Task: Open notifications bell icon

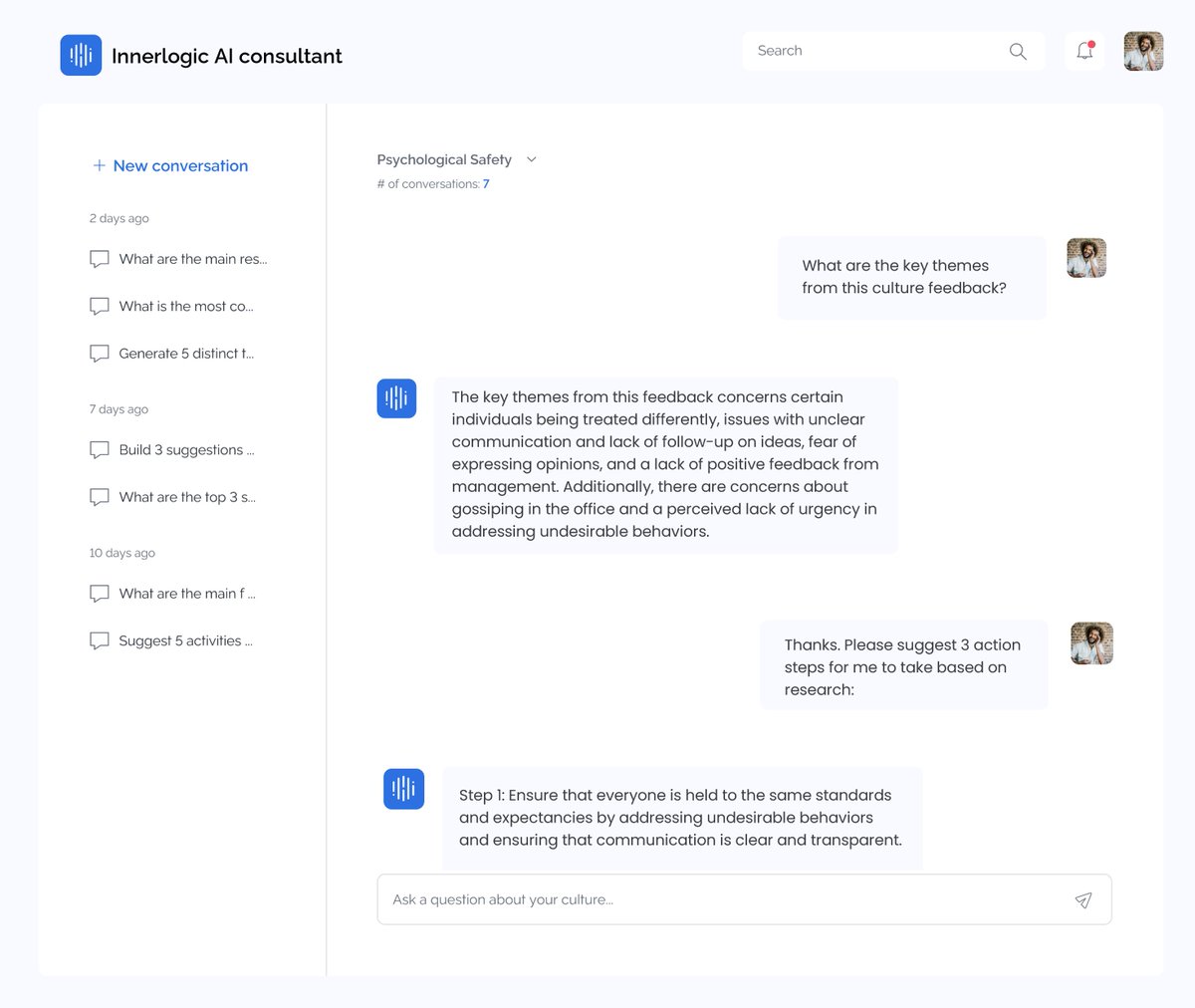Action: click(1084, 51)
